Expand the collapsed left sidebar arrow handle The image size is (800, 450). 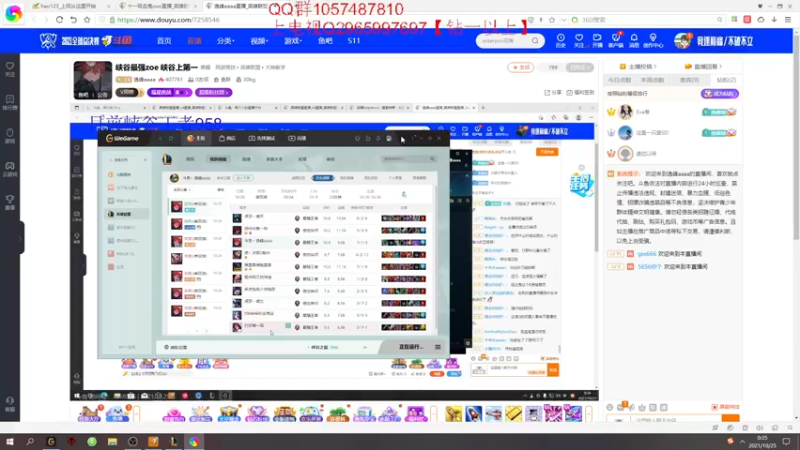pos(21,238)
